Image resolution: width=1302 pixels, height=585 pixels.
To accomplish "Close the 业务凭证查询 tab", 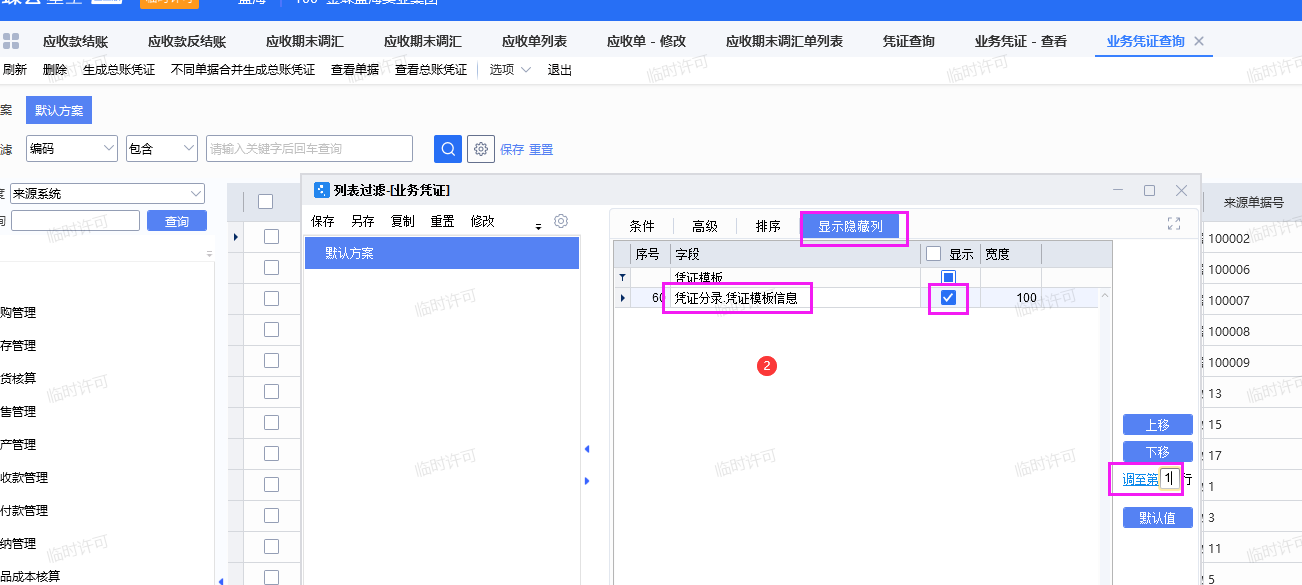I will coord(1199,41).
